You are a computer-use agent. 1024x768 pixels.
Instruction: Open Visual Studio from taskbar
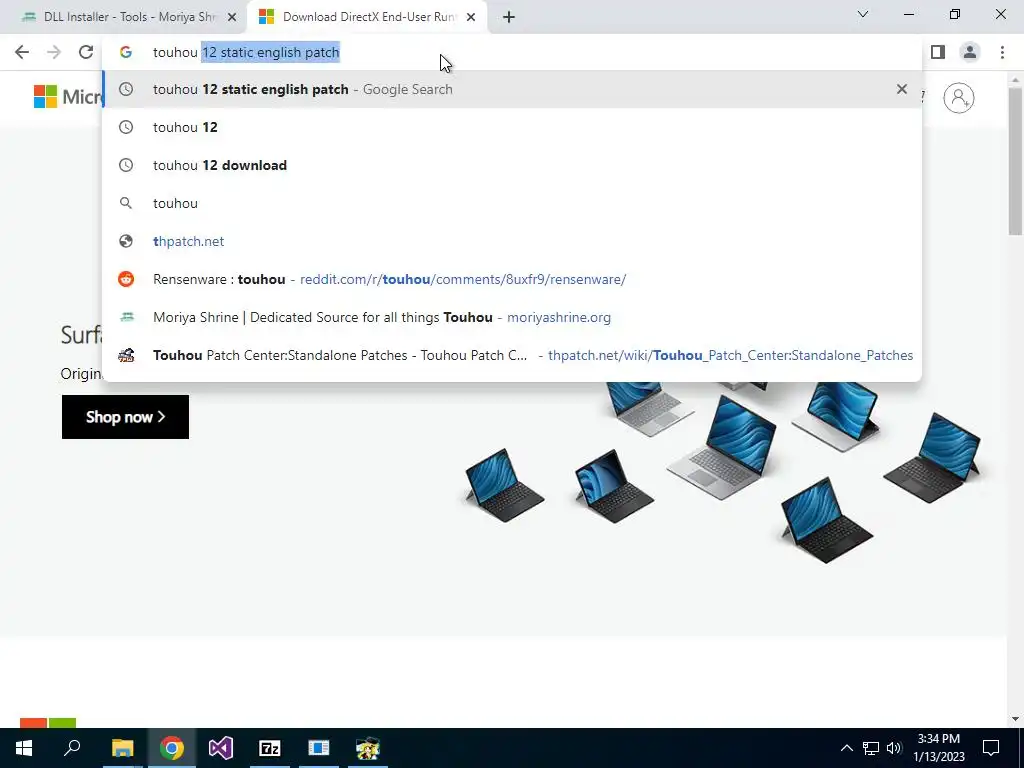[x=221, y=748]
